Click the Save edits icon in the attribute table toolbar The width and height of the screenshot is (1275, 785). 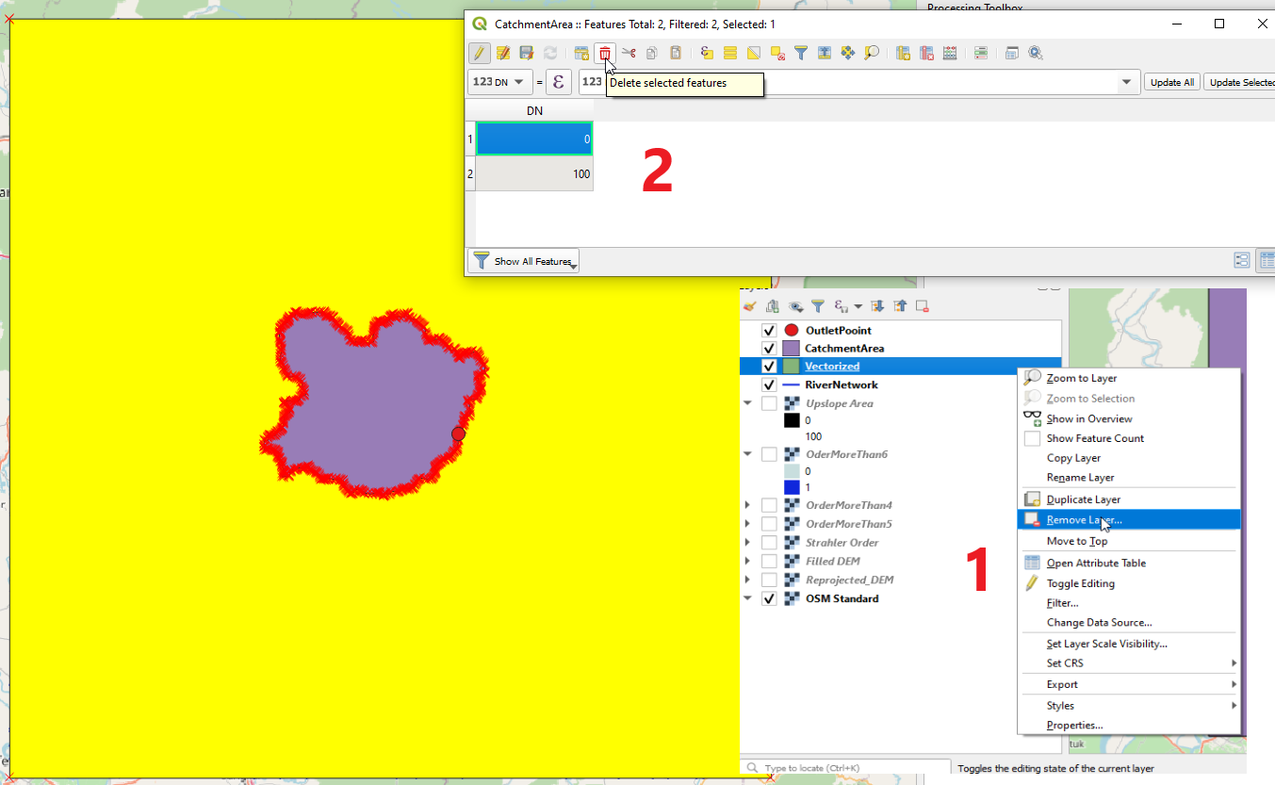coord(526,53)
